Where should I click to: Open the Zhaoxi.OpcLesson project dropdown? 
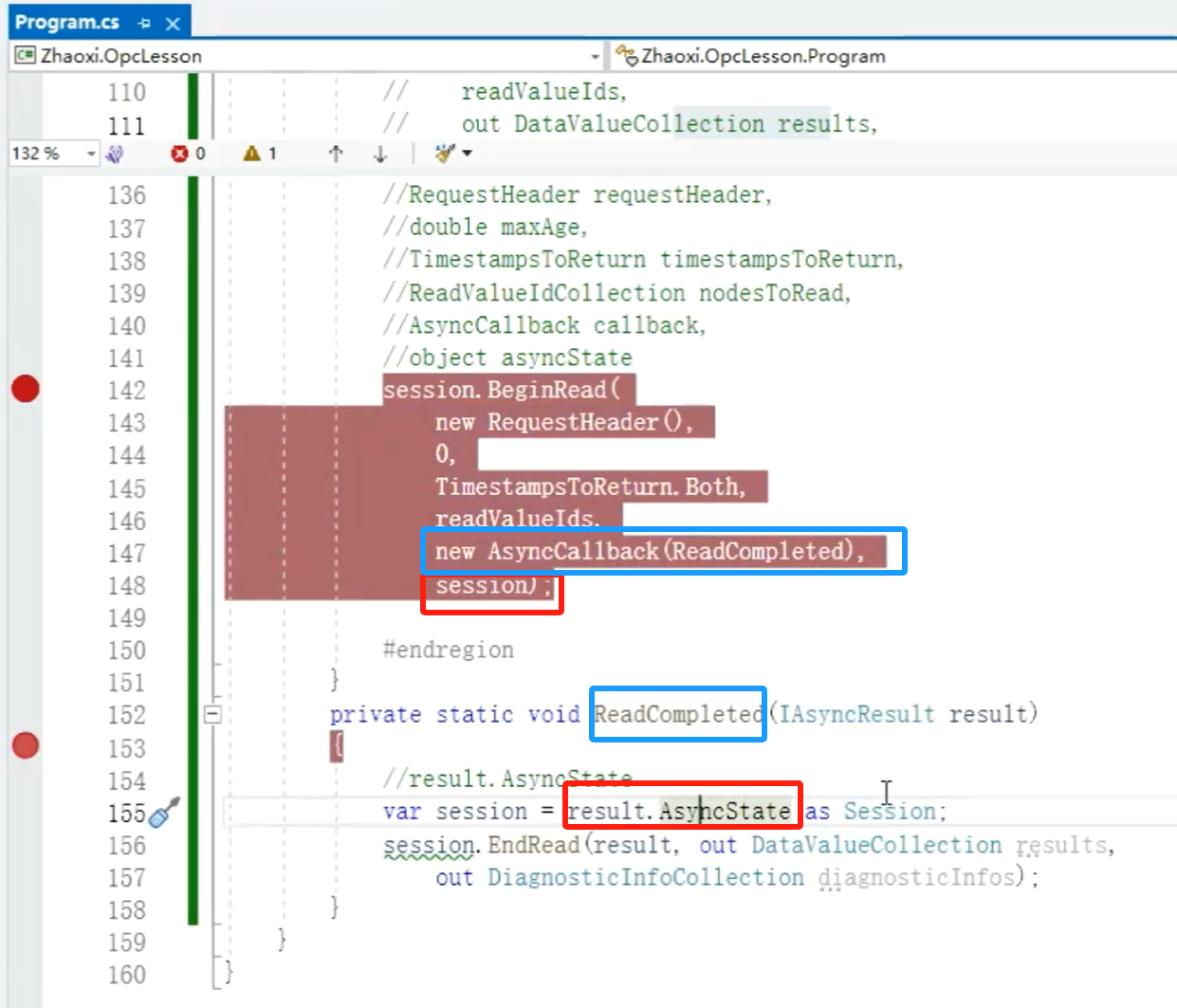[595, 56]
